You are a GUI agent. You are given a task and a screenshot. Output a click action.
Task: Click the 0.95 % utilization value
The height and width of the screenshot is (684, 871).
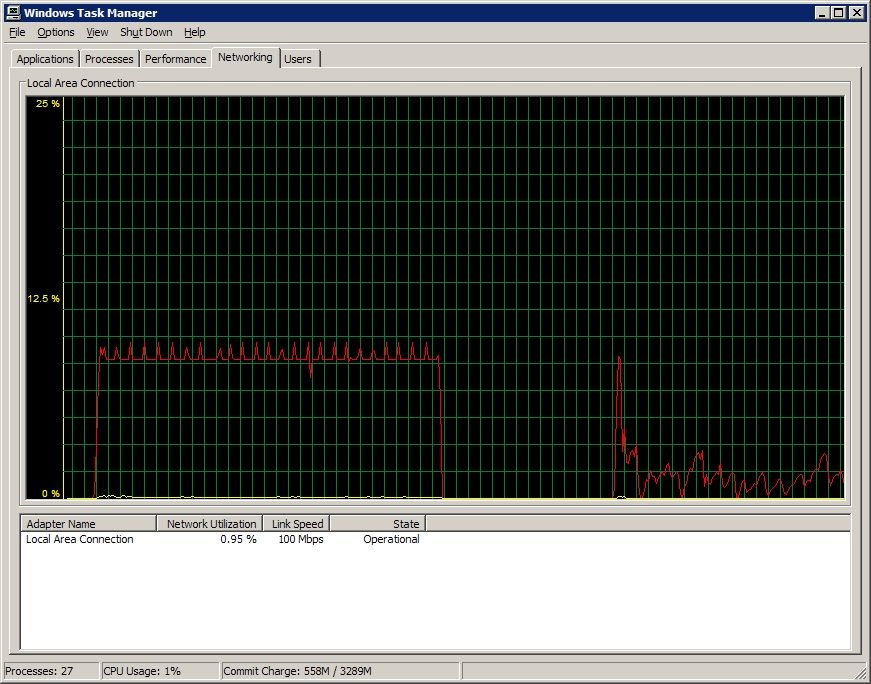click(x=238, y=539)
